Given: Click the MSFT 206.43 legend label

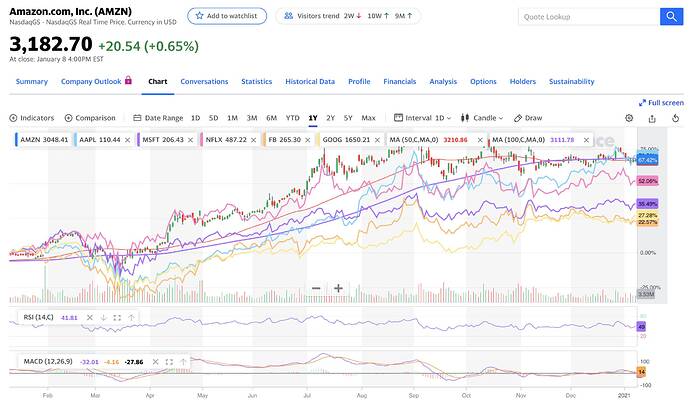Looking at the screenshot, I should 163,140.
